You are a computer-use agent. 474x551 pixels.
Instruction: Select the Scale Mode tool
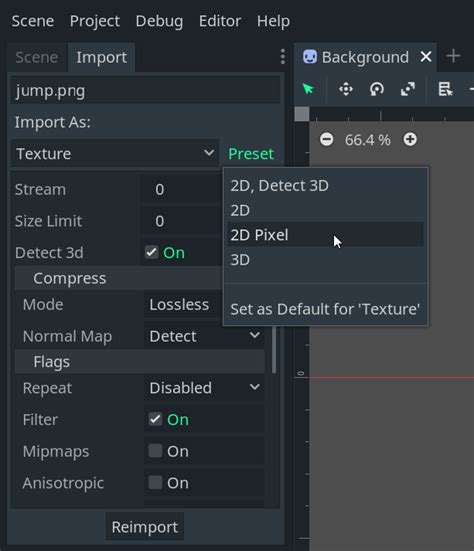click(408, 89)
